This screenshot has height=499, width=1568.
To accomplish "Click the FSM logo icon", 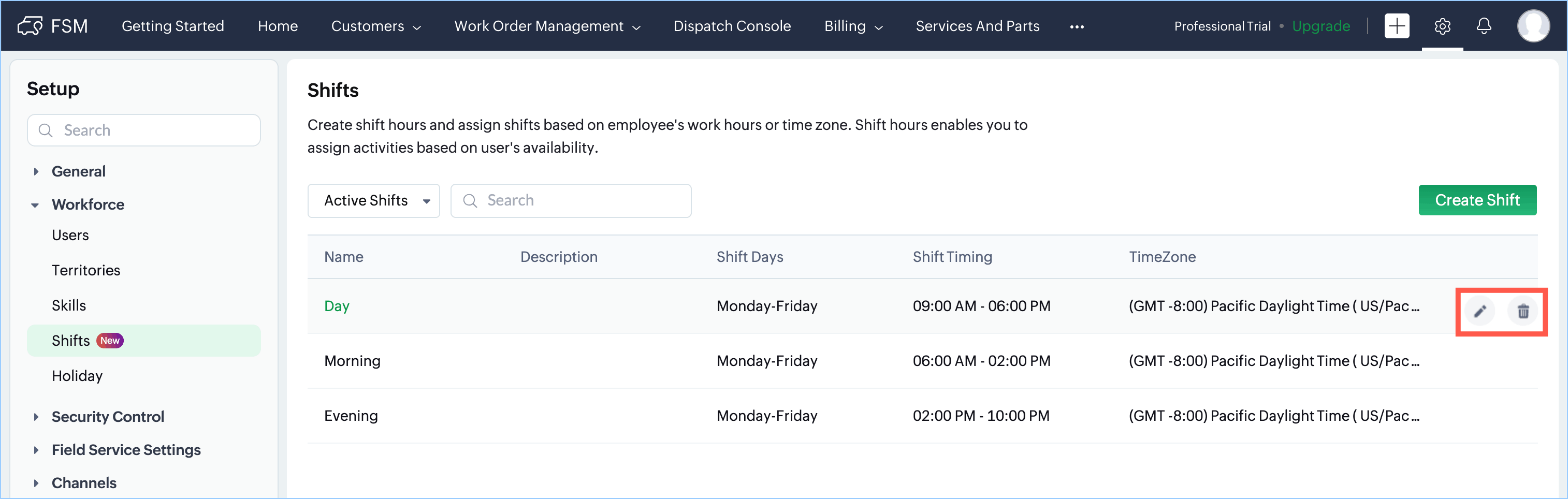I will [x=31, y=26].
